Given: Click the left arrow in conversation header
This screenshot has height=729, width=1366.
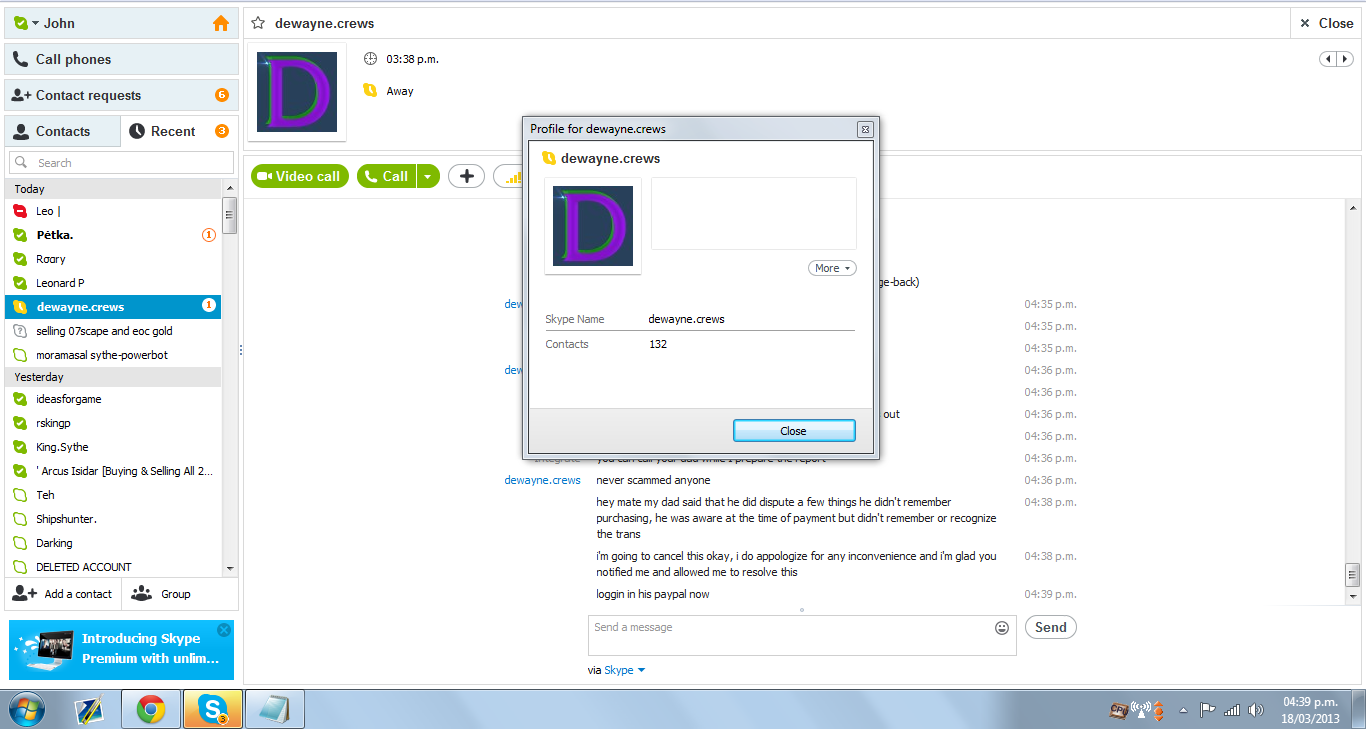Looking at the screenshot, I should pos(1328,59).
